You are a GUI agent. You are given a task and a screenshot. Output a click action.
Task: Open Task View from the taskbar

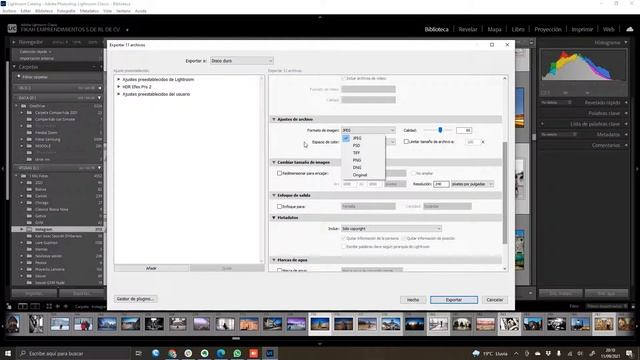pos(138,353)
